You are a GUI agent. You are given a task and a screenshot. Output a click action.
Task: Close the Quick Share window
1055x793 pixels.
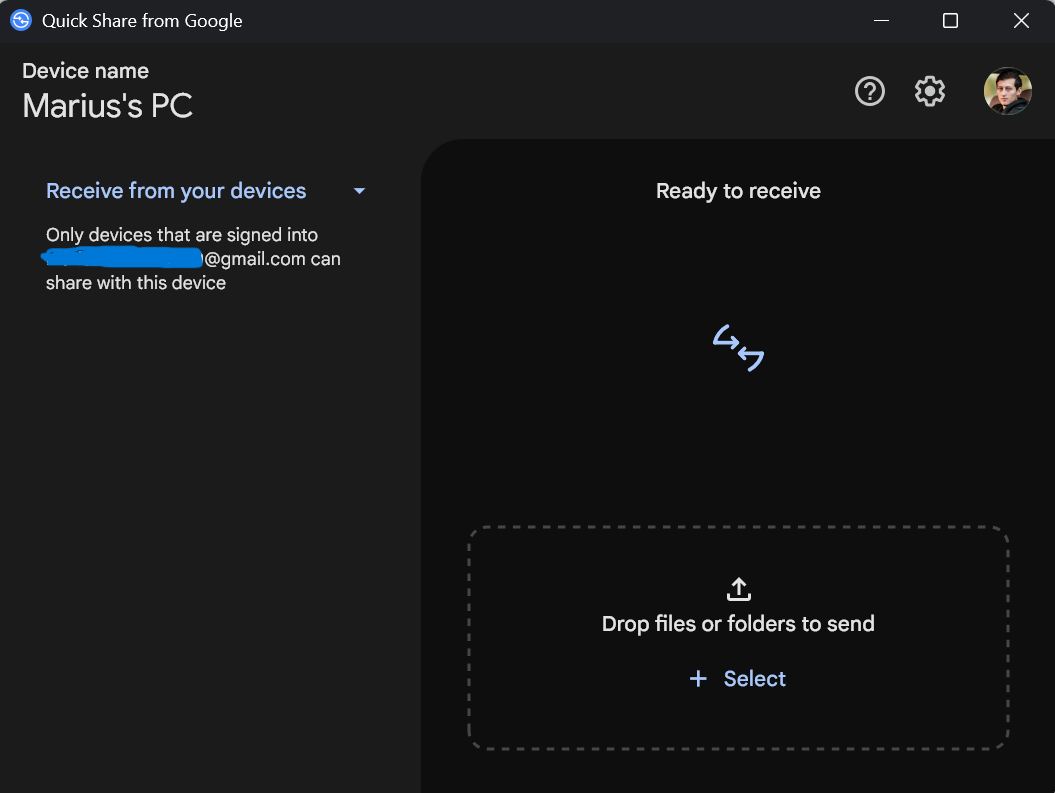[1021, 21]
